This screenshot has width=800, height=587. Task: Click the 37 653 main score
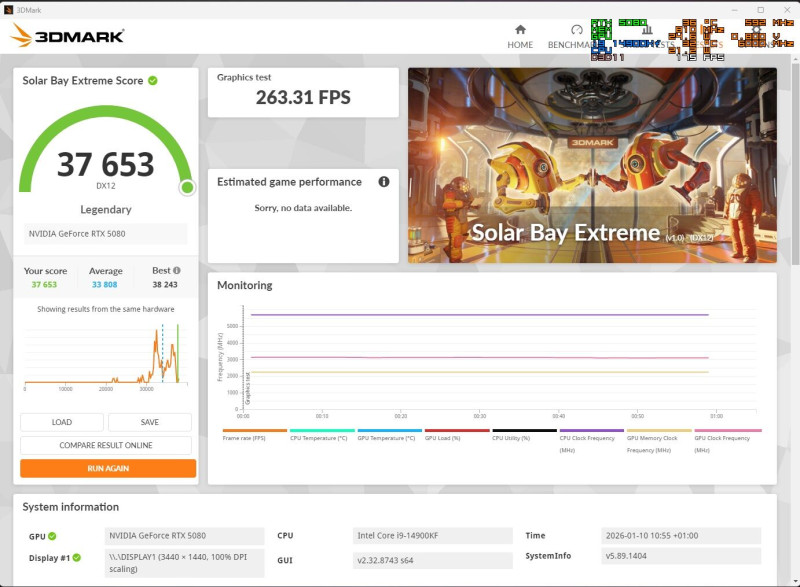(x=106, y=164)
